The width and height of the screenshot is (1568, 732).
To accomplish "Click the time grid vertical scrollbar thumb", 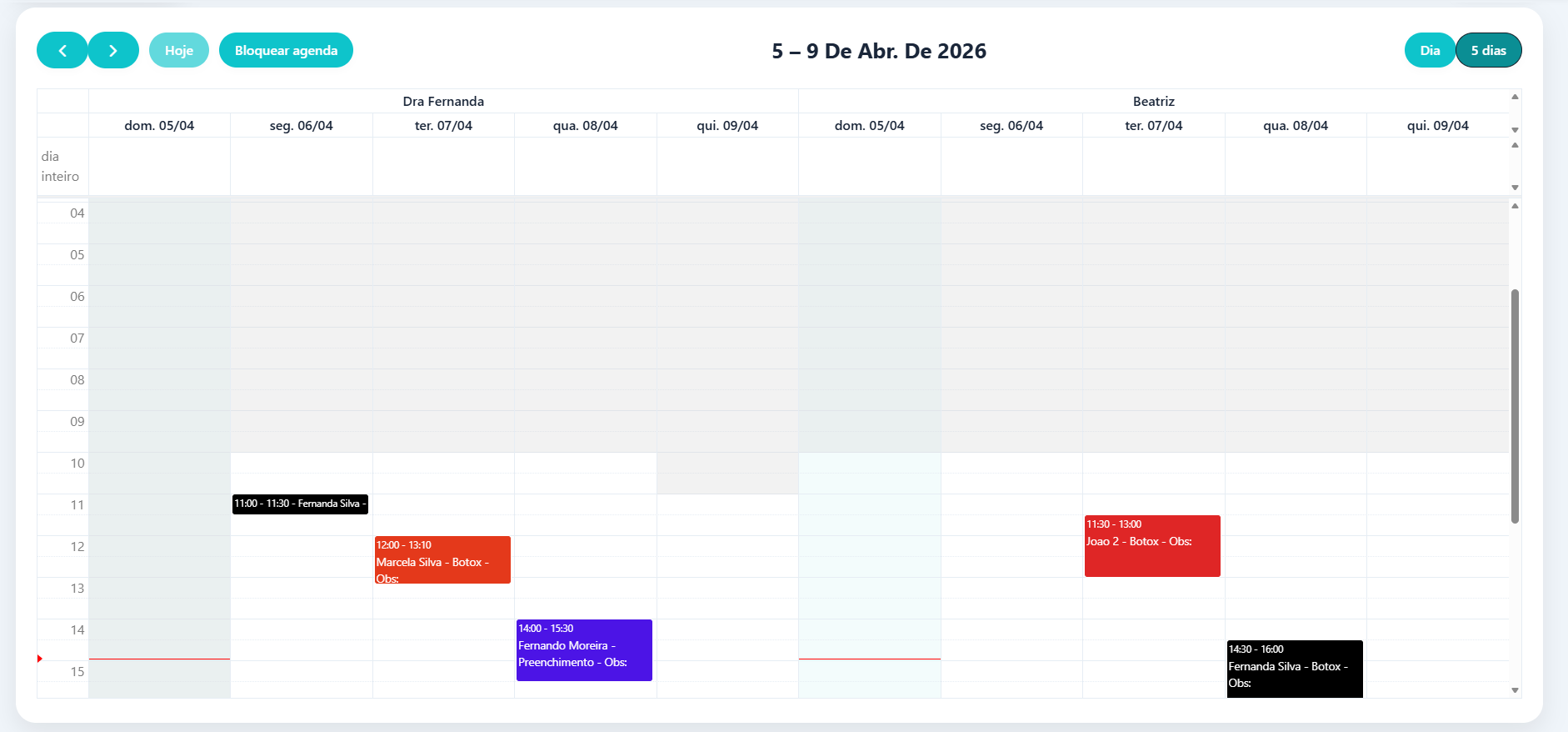I will 1515,406.
